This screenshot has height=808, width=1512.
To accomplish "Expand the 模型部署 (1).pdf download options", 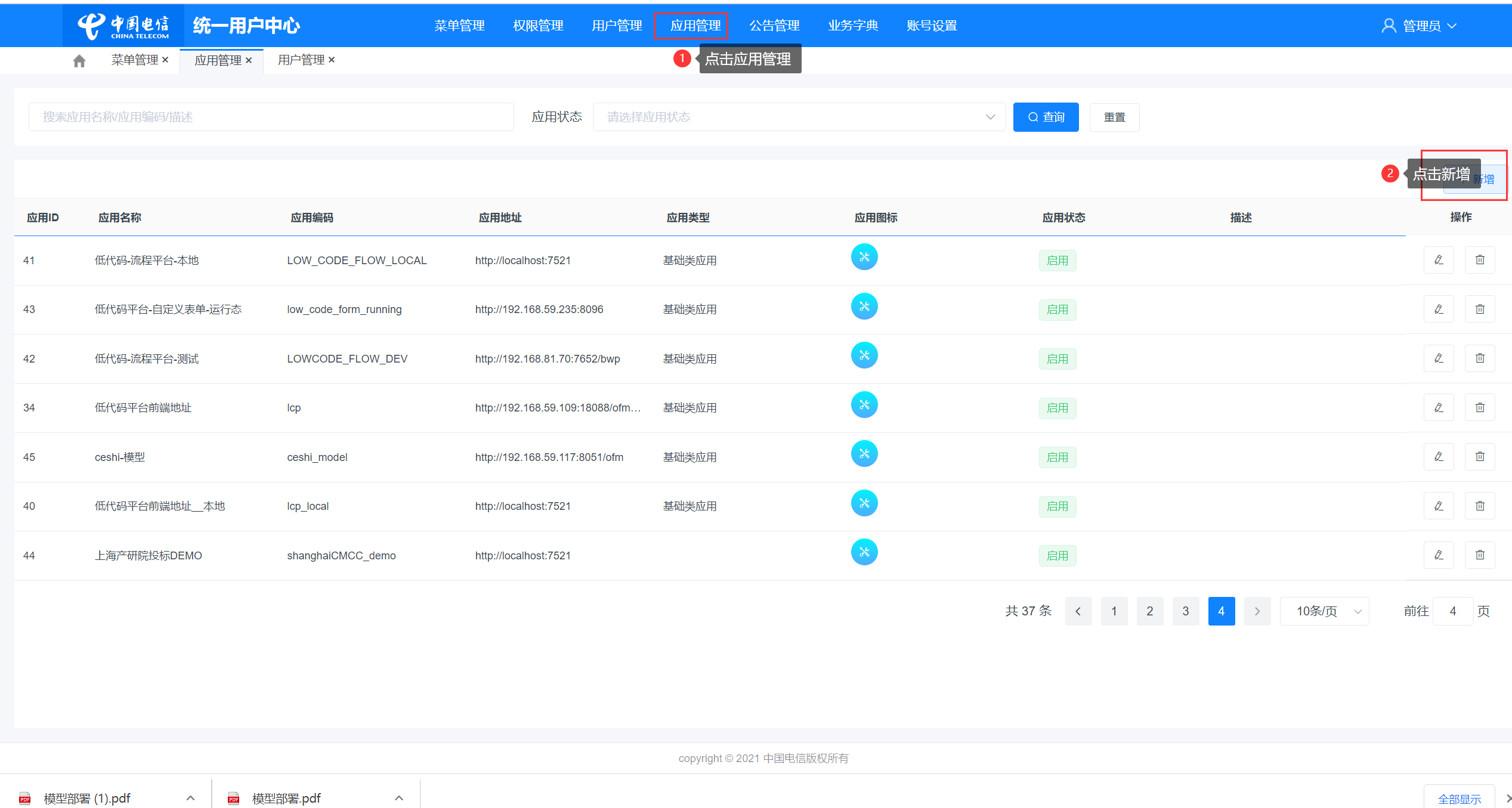I will (190, 798).
